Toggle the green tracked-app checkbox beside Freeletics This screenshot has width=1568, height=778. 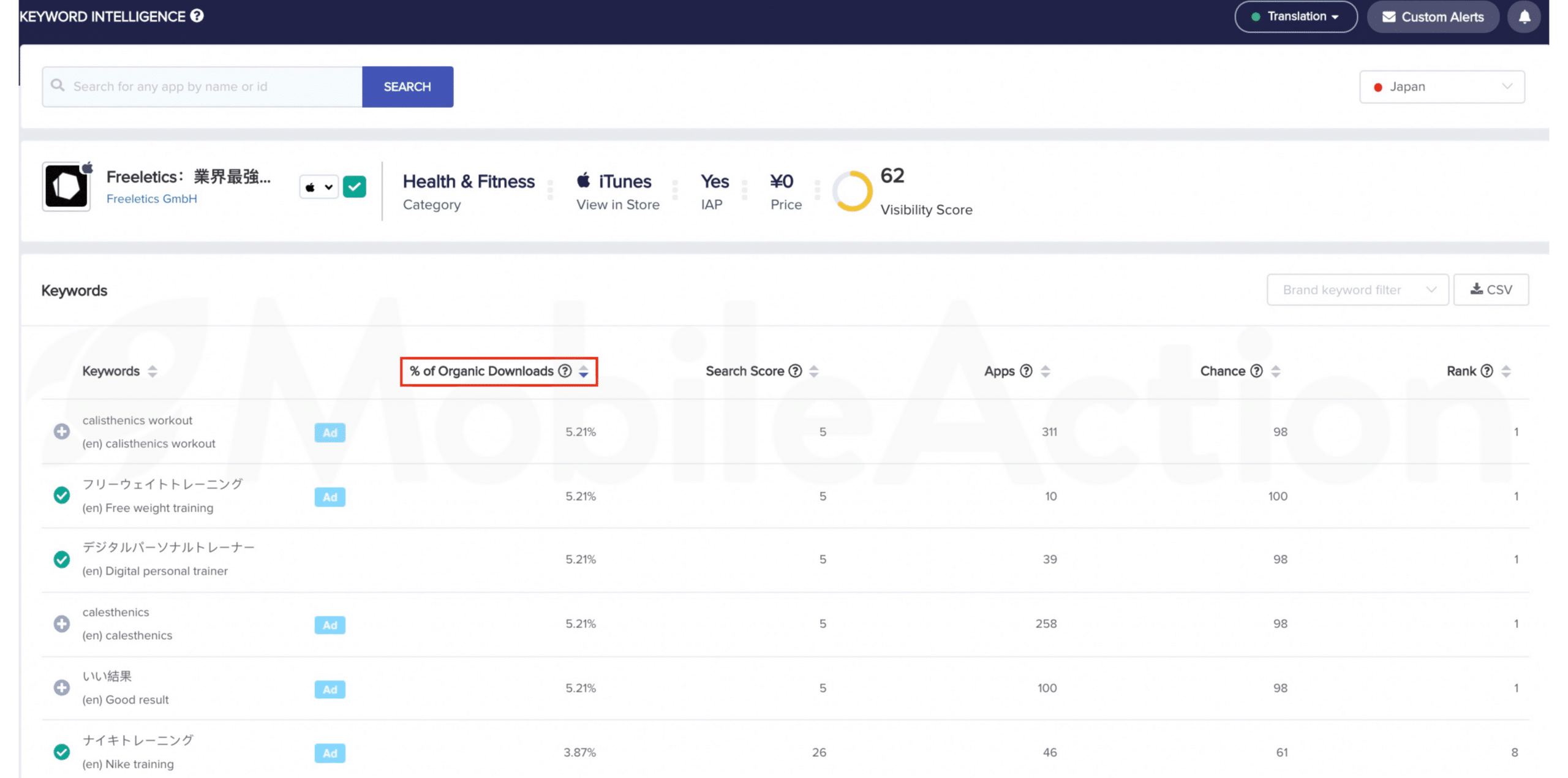tap(354, 187)
